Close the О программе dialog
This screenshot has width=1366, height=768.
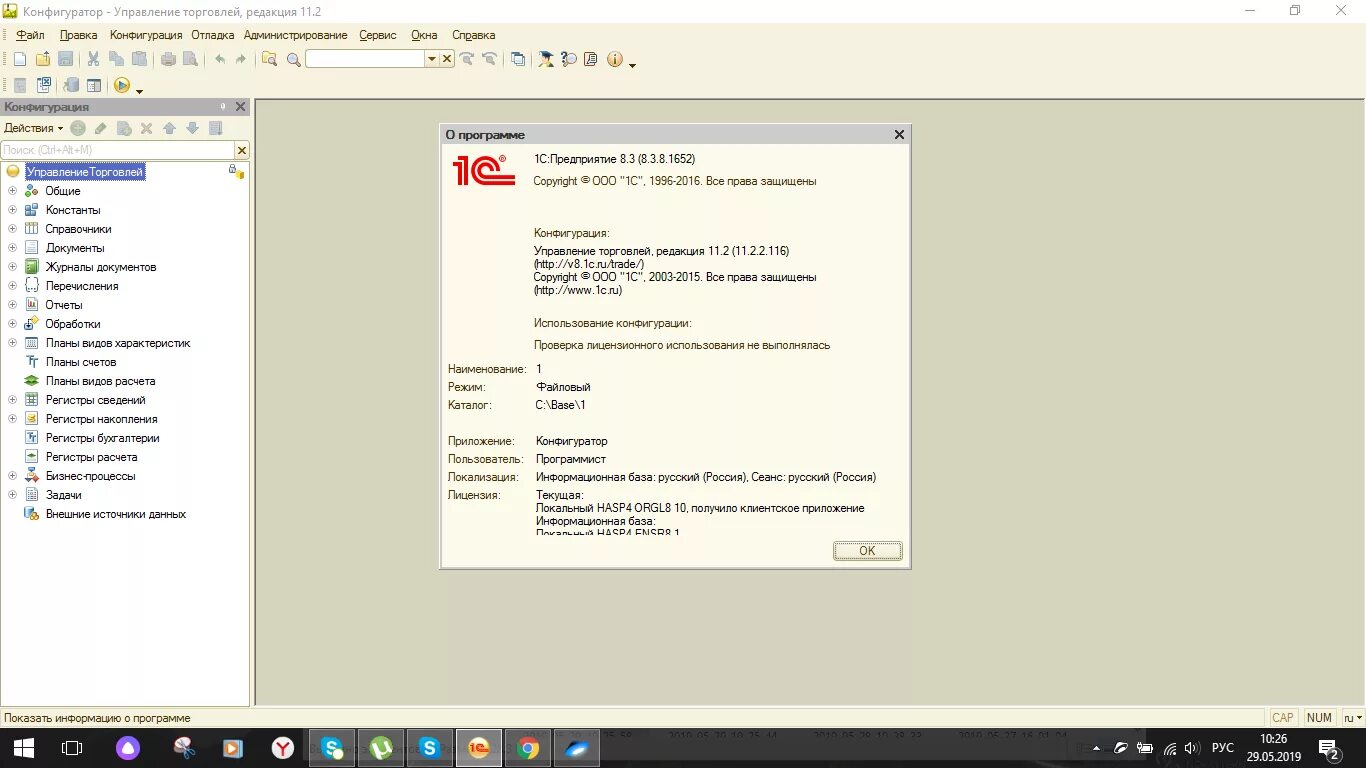click(x=899, y=134)
